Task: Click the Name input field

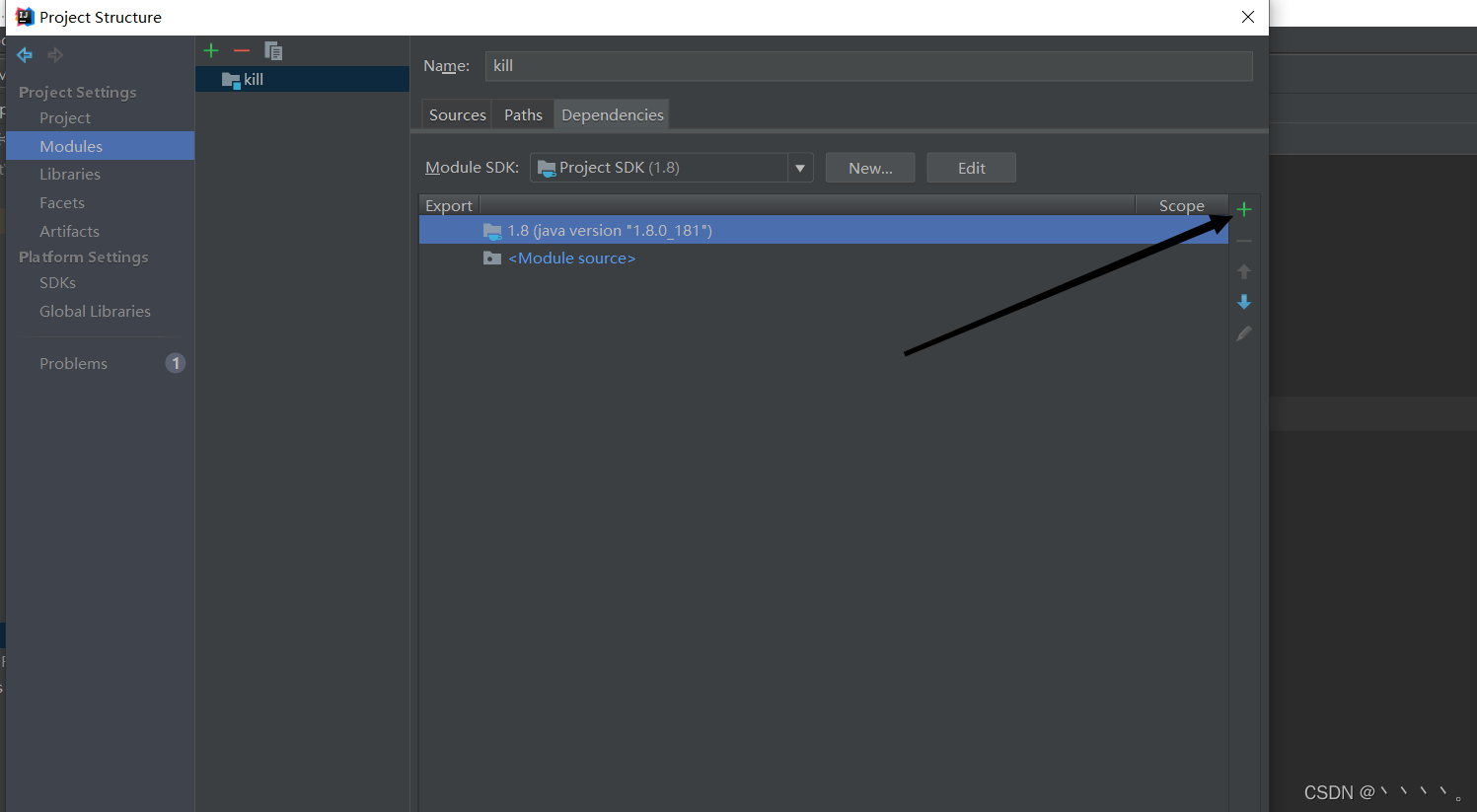Action: pyautogui.click(x=868, y=66)
